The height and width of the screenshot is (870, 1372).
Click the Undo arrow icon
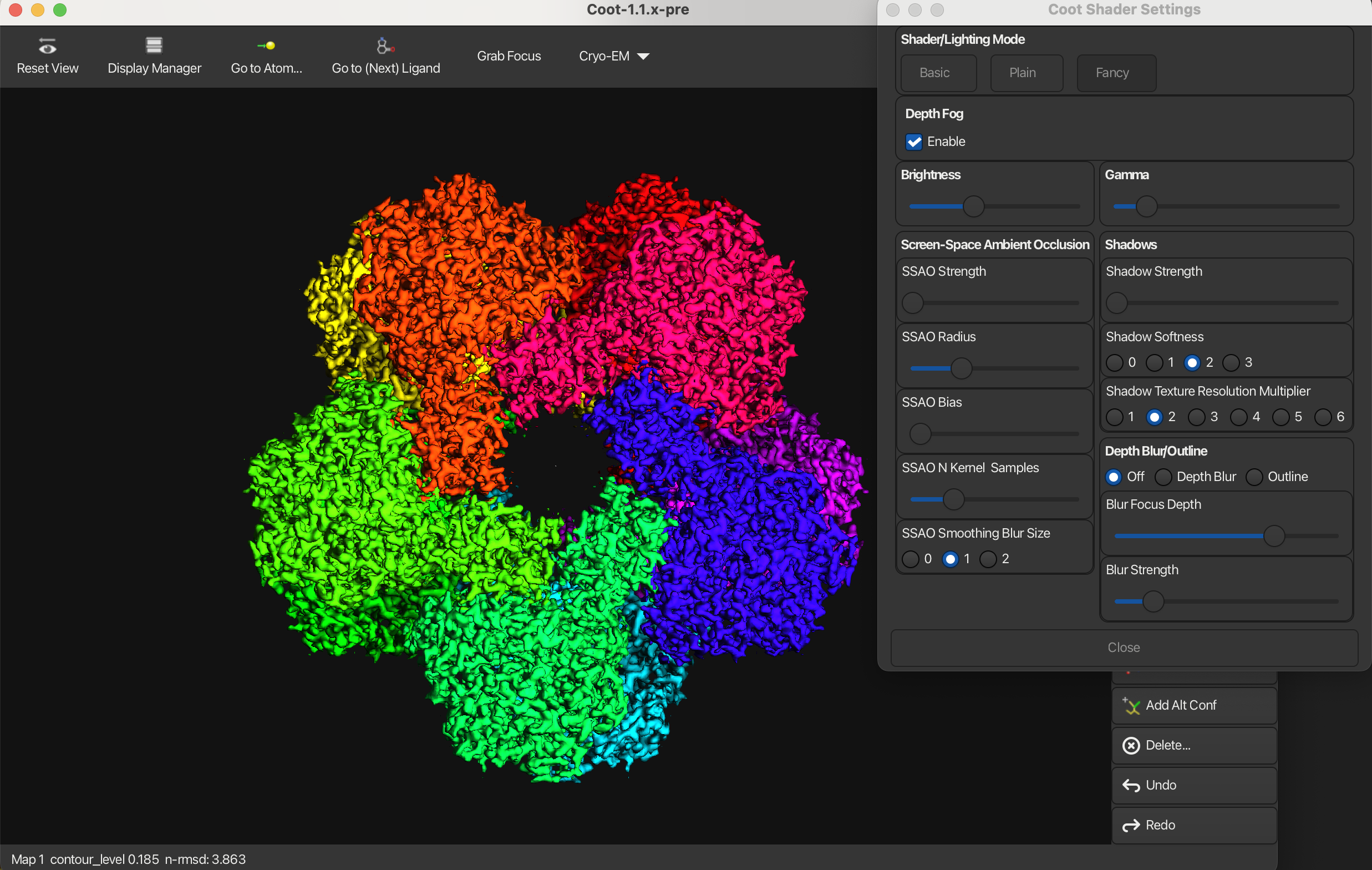[x=1130, y=786]
